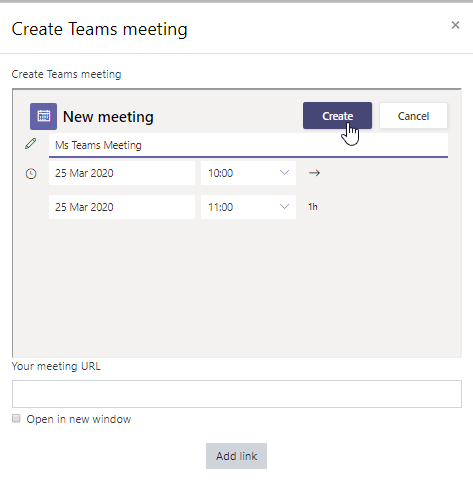Select the start date 25 Mar 2020 field

pos(122,173)
